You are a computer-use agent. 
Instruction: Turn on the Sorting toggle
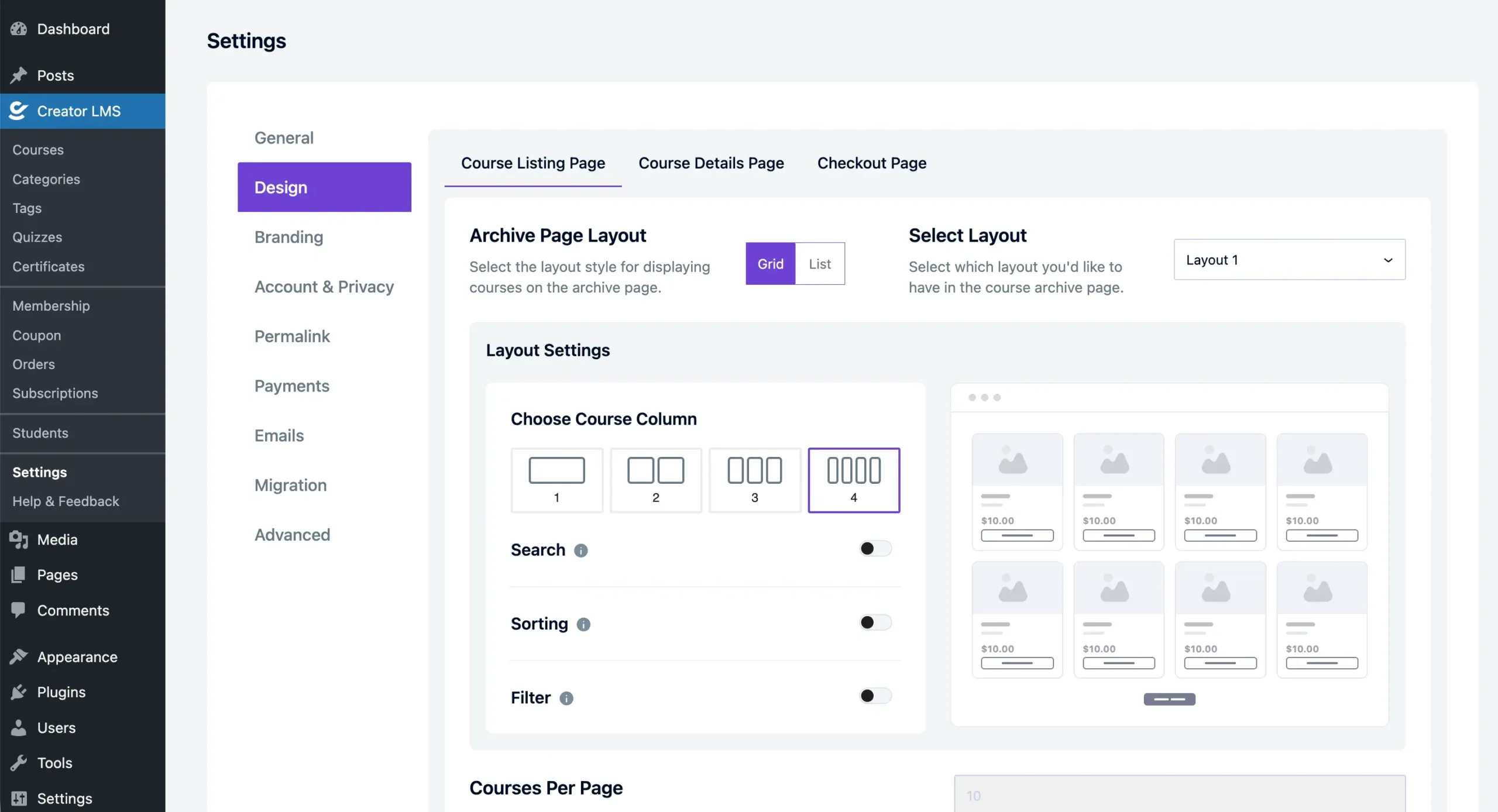(874, 622)
